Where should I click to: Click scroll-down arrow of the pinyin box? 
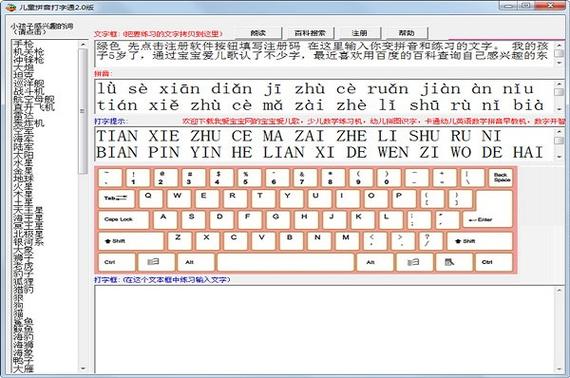pyautogui.click(x=559, y=108)
